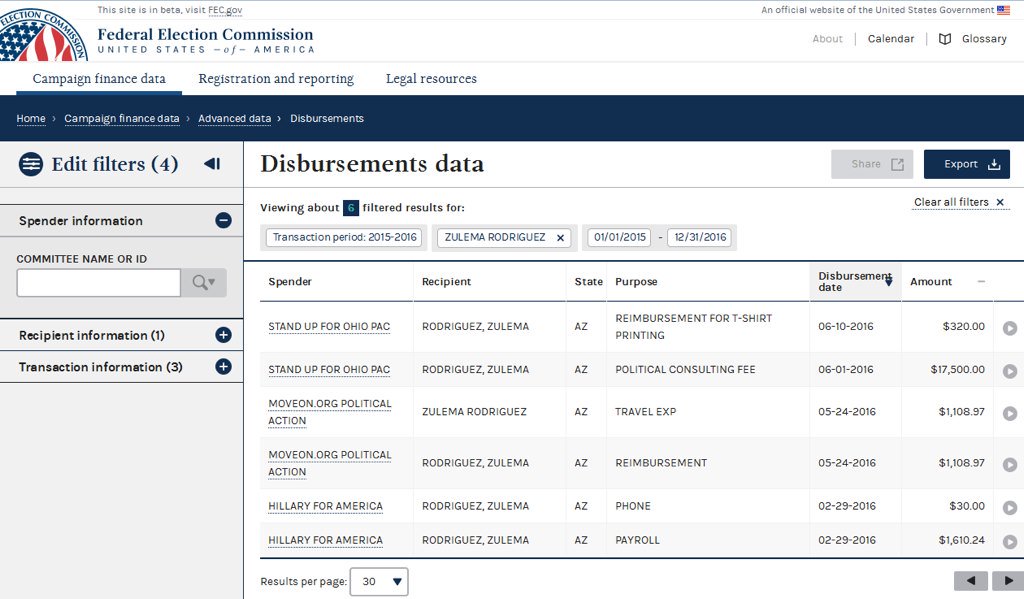Viewport: 1024px width, 599px height.
Task: Open the Results per page dropdown
Action: pyautogui.click(x=379, y=581)
